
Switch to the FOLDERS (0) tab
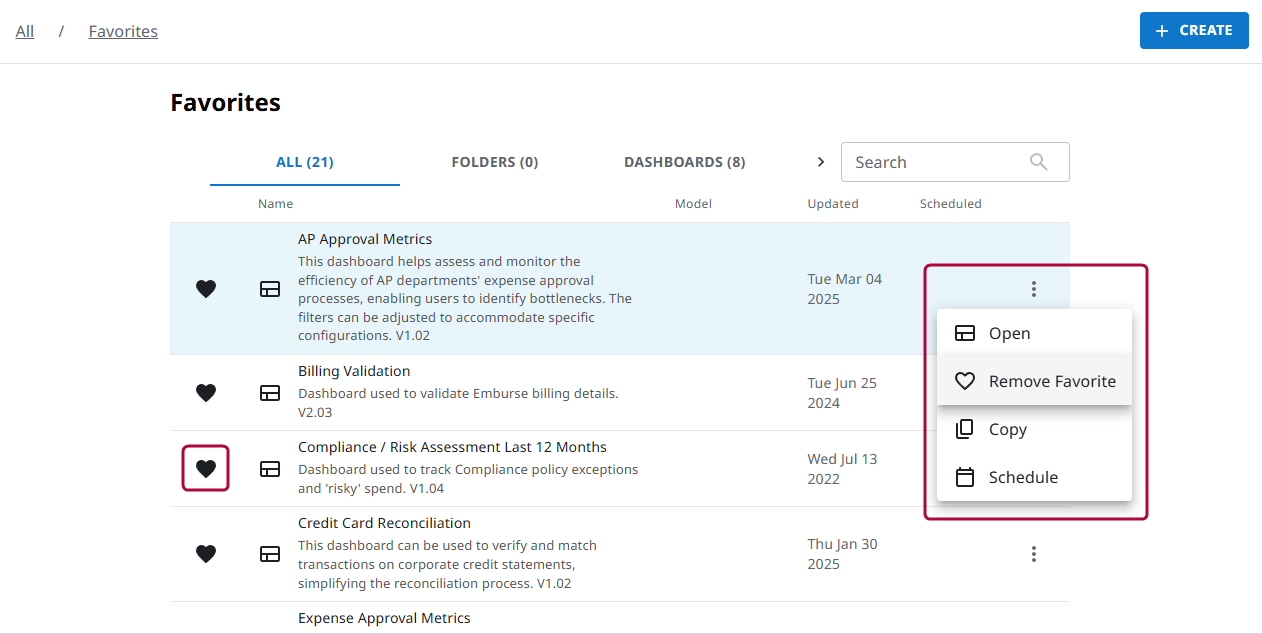495,162
